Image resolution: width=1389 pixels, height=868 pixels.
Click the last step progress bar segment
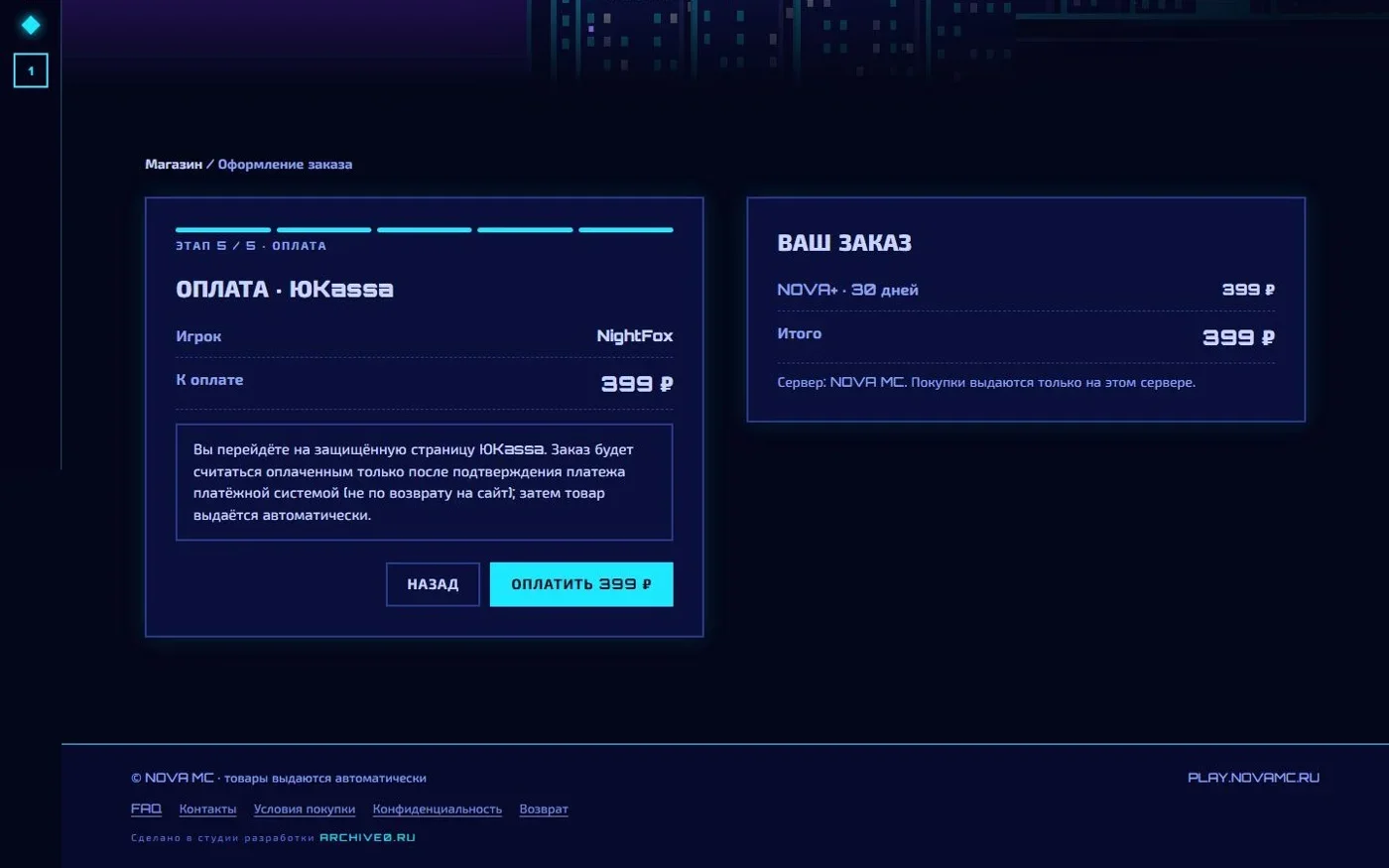click(626, 230)
